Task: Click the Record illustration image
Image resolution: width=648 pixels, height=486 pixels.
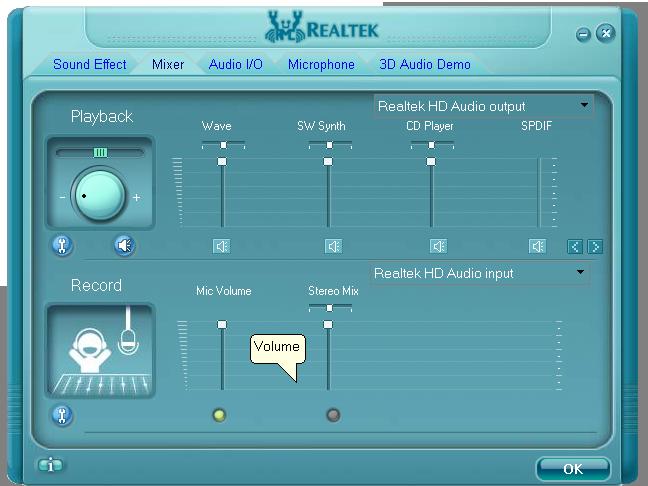Action: [100, 351]
